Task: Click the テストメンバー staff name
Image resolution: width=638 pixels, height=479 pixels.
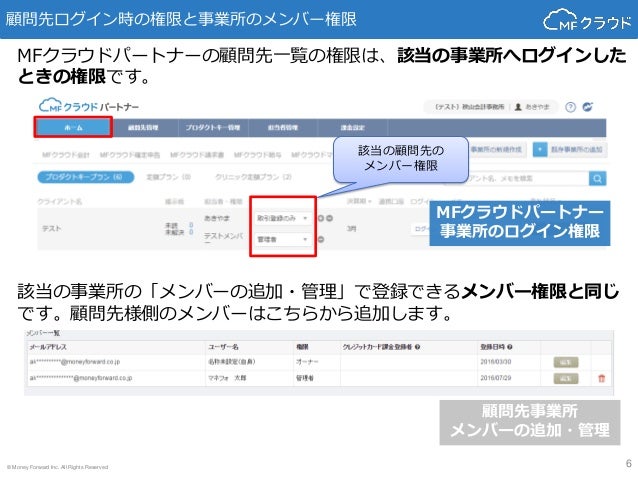Action: (x=223, y=238)
